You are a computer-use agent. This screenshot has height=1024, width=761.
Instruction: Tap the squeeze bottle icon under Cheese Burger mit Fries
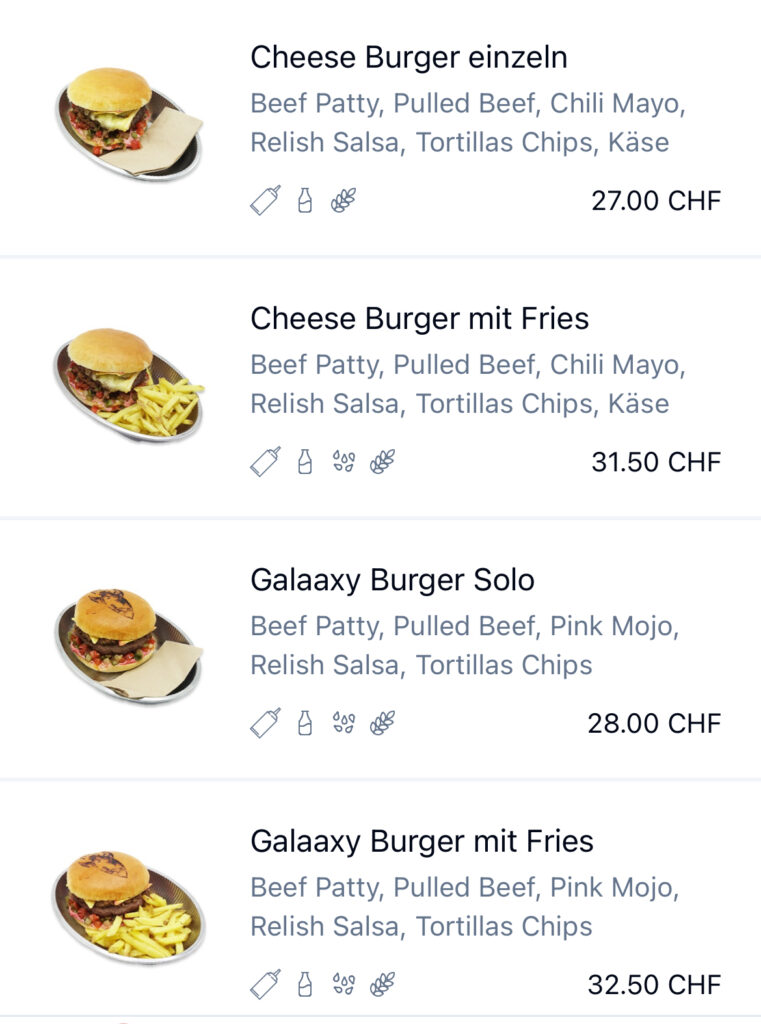(x=265, y=462)
